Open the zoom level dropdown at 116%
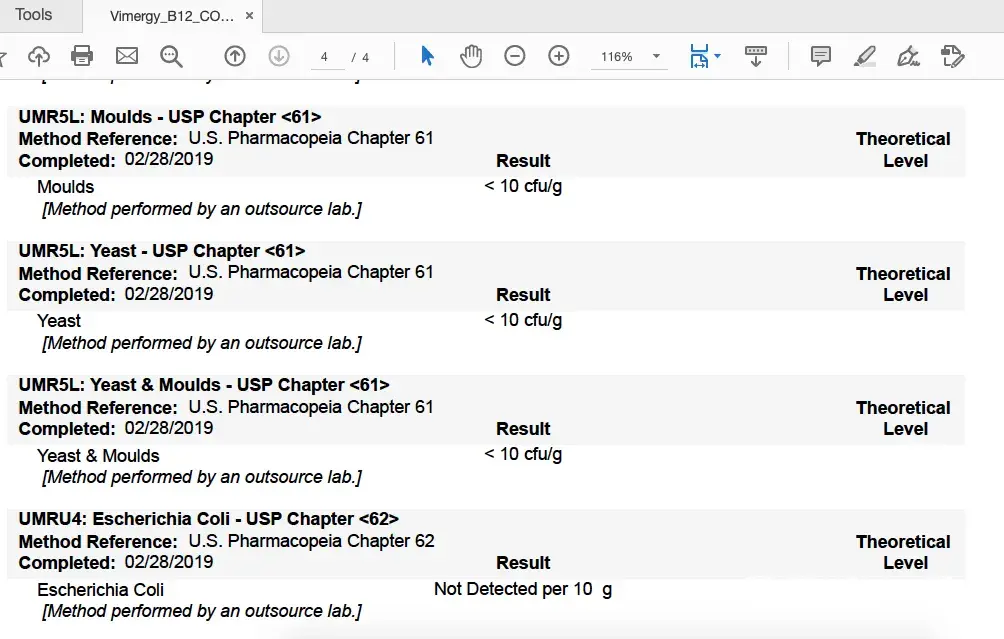1004x639 pixels. [657, 57]
